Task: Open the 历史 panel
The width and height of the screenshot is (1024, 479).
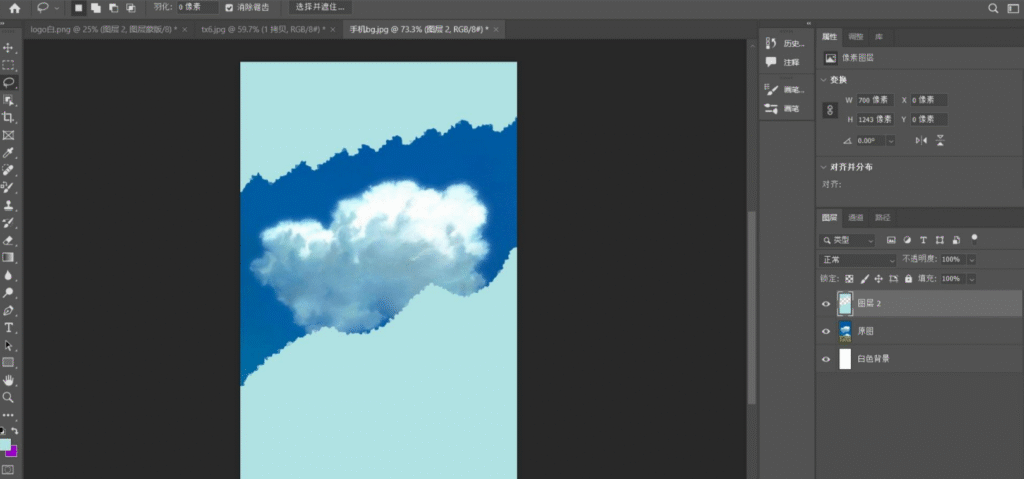Action: tap(786, 44)
